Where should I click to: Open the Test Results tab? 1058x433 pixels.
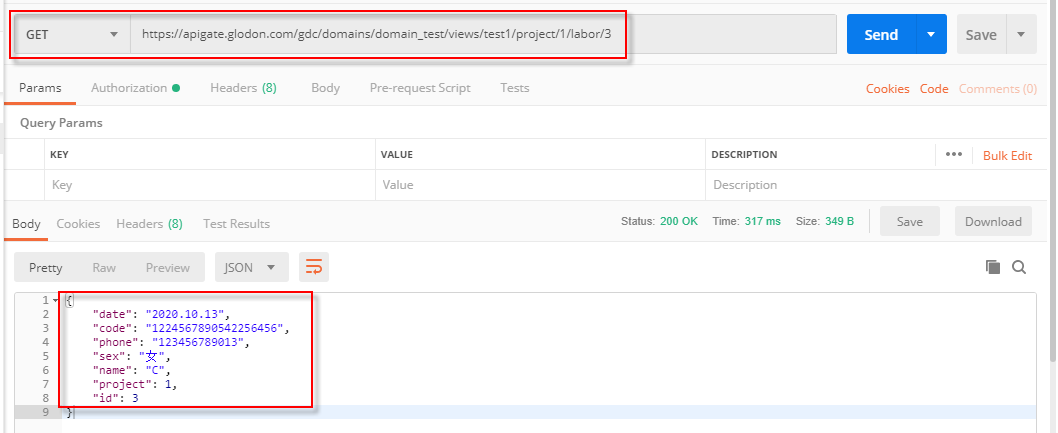tap(236, 224)
